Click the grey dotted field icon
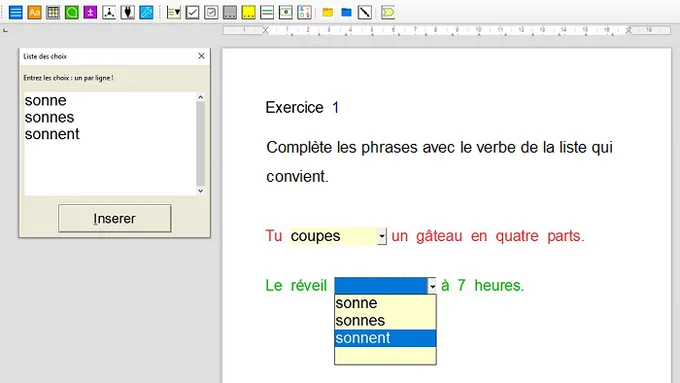 point(229,13)
